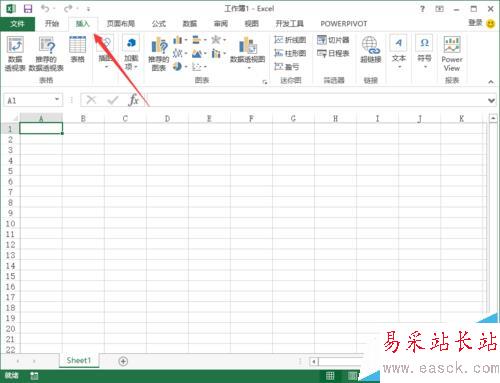Viewport: 500px width, 383px height.
Task: Insert a Power View report
Action: click(452, 53)
